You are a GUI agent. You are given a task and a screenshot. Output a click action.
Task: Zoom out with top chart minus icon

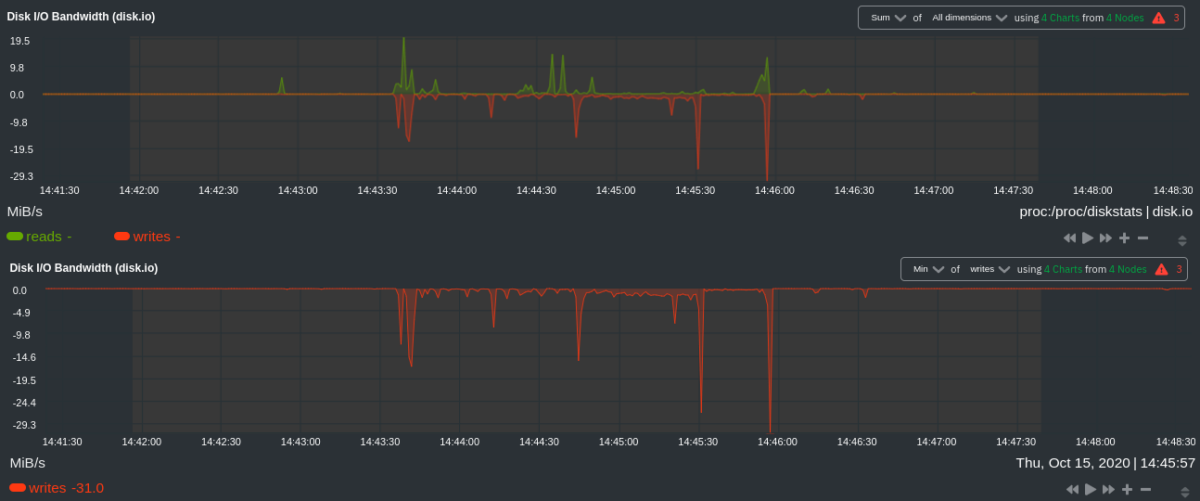pyautogui.click(x=1143, y=238)
